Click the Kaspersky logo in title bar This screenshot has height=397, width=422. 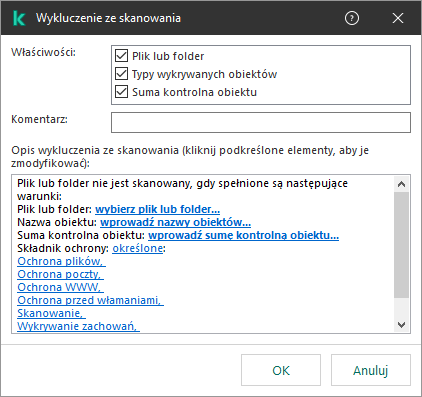[x=19, y=18]
